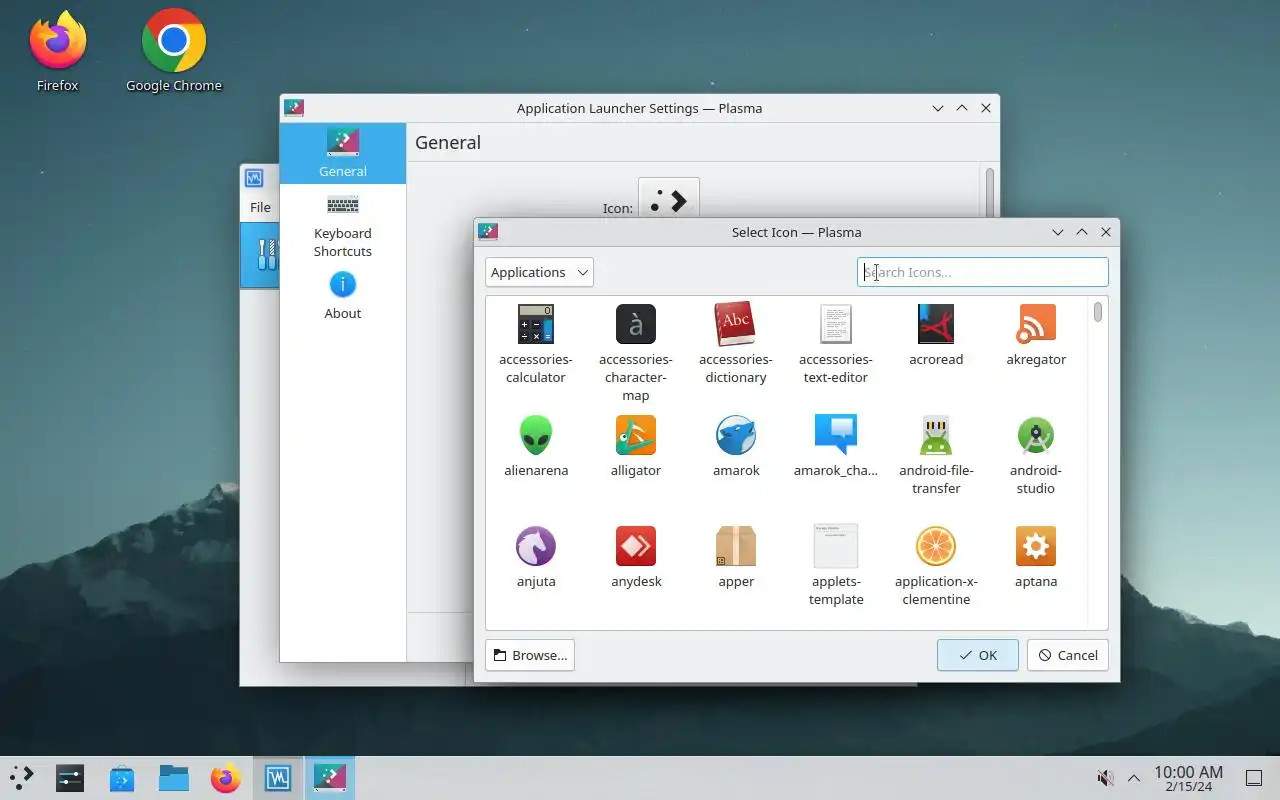Switch to Keyboard Shortcuts section

point(343,226)
